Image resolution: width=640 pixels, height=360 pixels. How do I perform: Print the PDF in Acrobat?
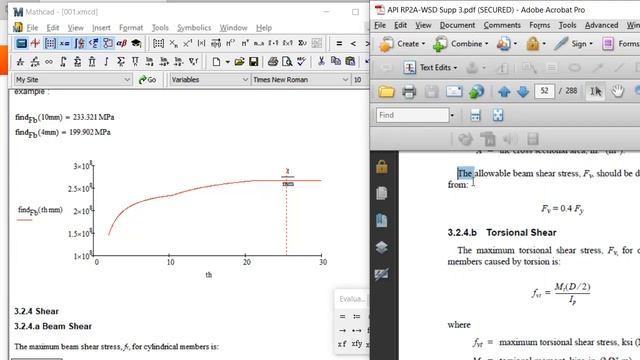[x=409, y=91]
